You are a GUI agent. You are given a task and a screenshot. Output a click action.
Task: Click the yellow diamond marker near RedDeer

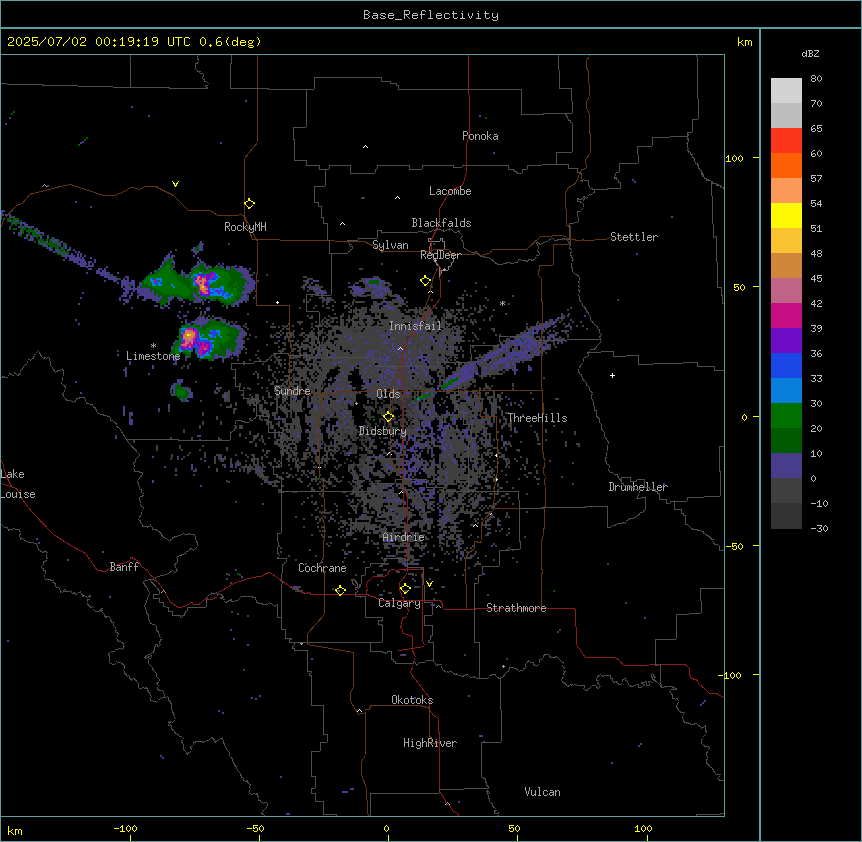(x=425, y=281)
